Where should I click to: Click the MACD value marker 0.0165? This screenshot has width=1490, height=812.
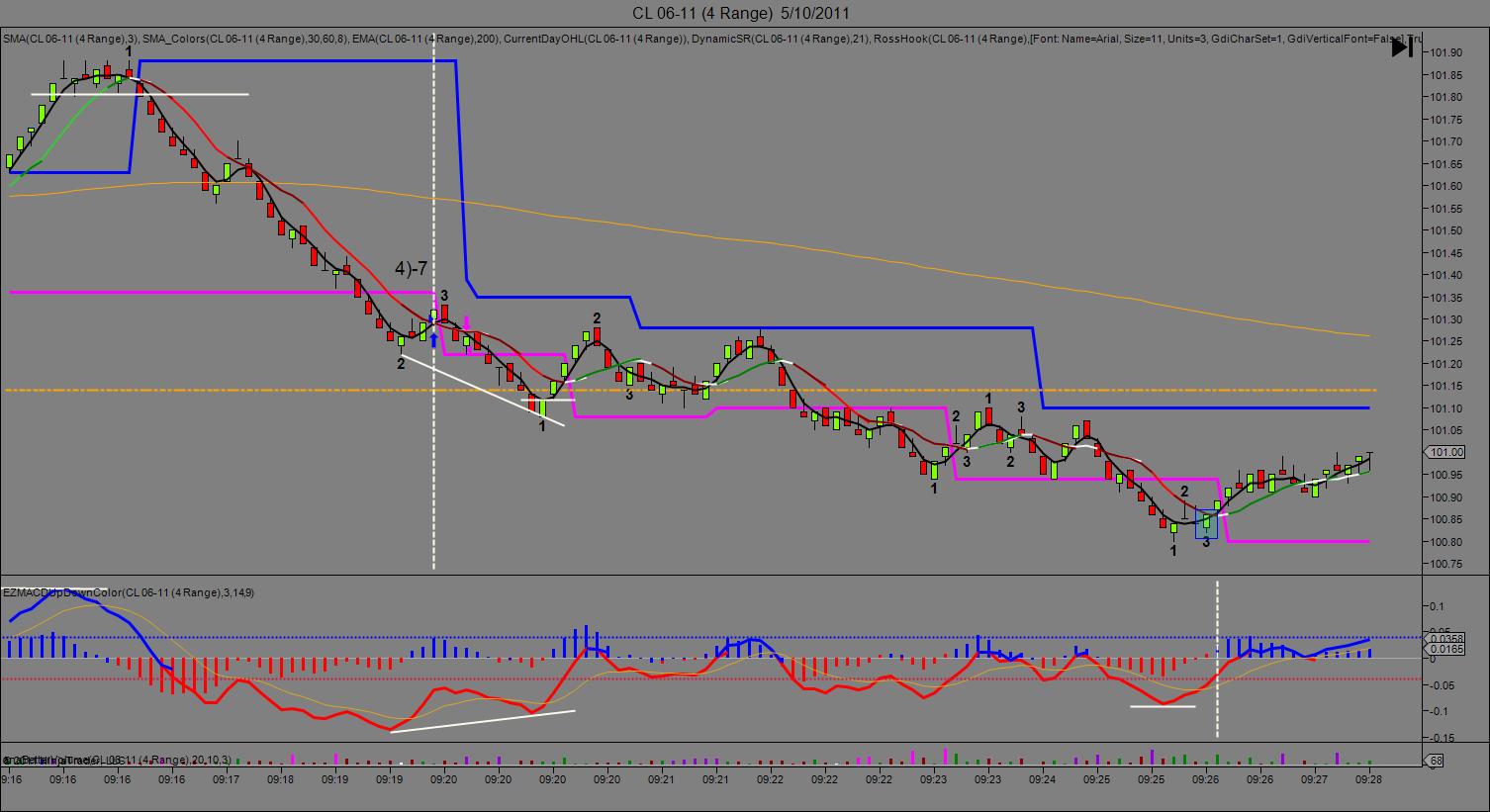1446,649
